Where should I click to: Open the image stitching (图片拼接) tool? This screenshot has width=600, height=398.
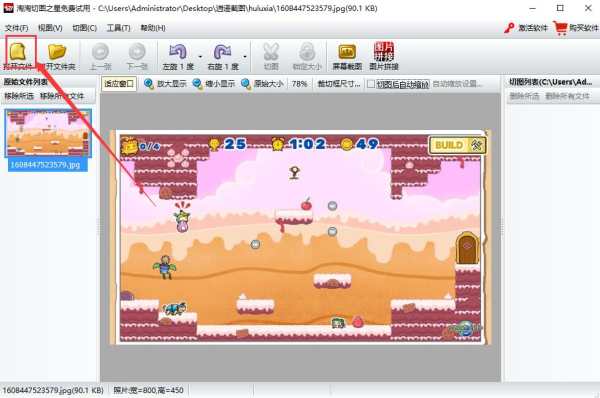[x=383, y=51]
